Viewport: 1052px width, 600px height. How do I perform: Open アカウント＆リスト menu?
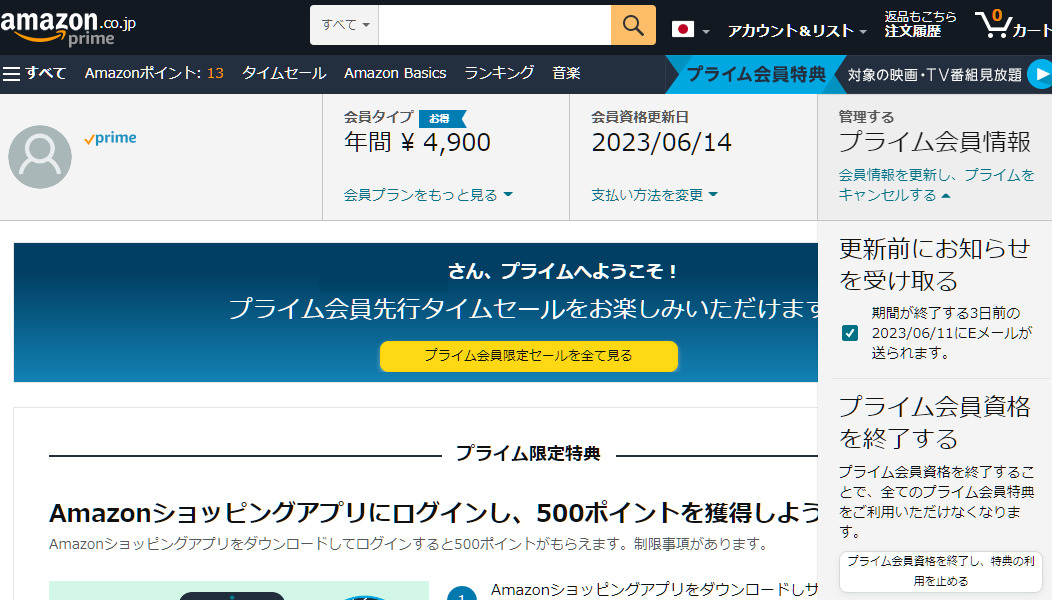click(796, 30)
